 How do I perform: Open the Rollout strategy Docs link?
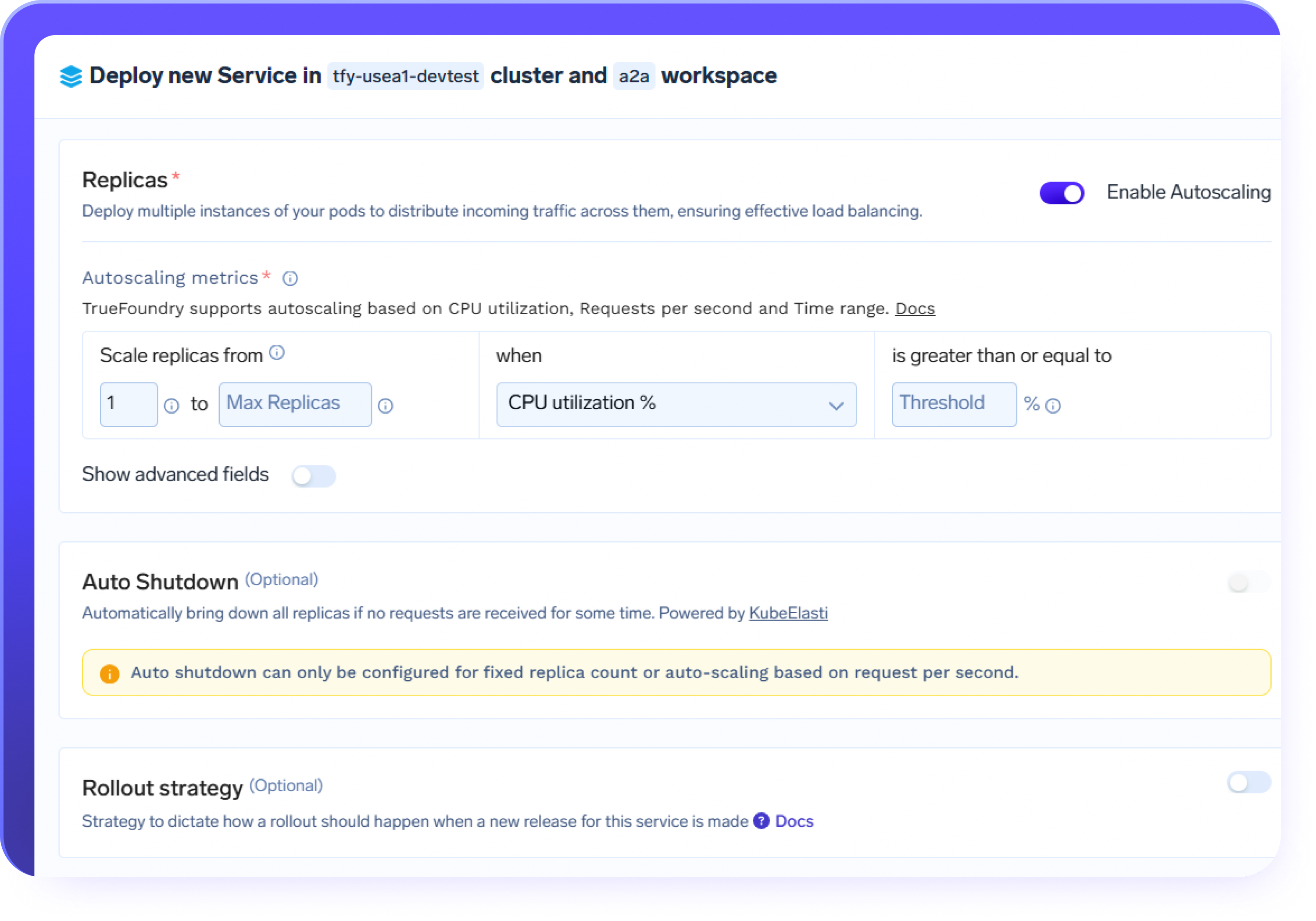[794, 821]
